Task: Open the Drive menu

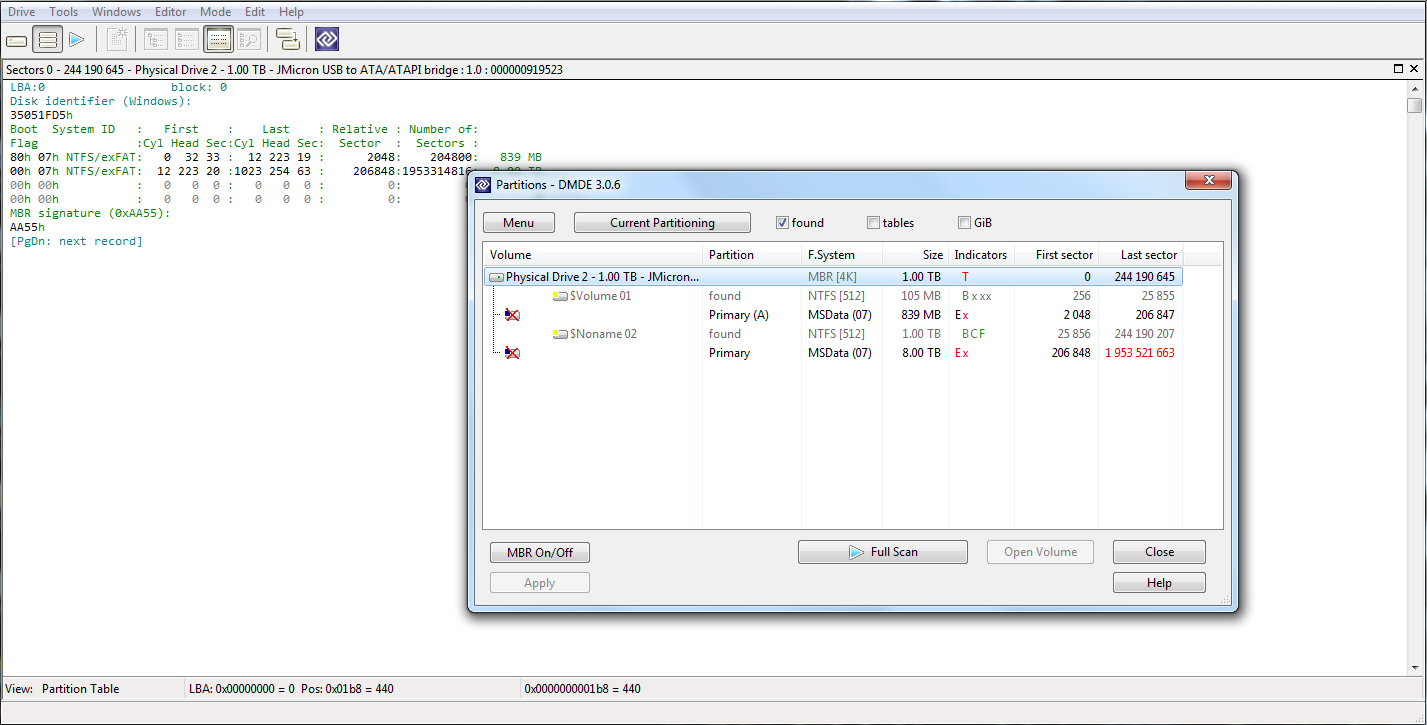Action: coord(21,12)
